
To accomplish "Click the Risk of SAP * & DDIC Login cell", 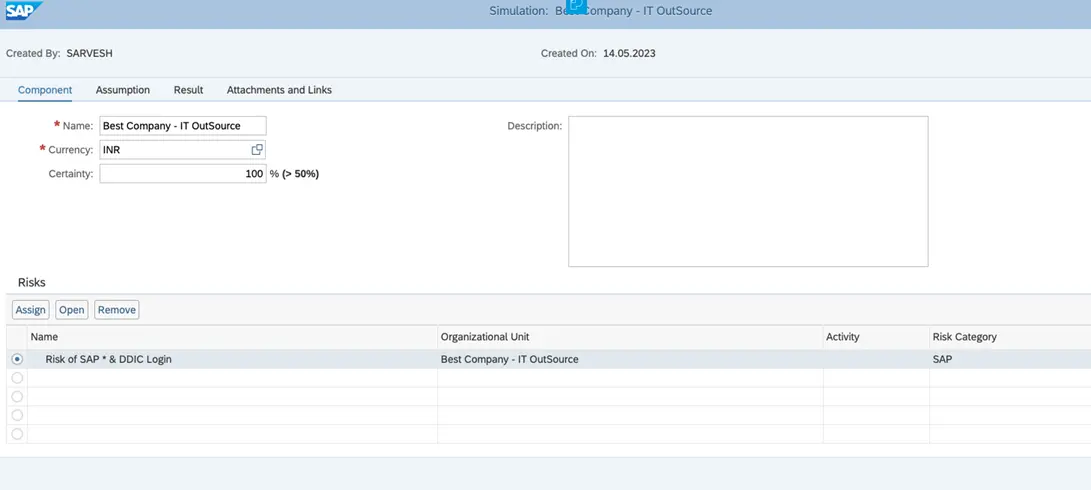I will point(108,359).
